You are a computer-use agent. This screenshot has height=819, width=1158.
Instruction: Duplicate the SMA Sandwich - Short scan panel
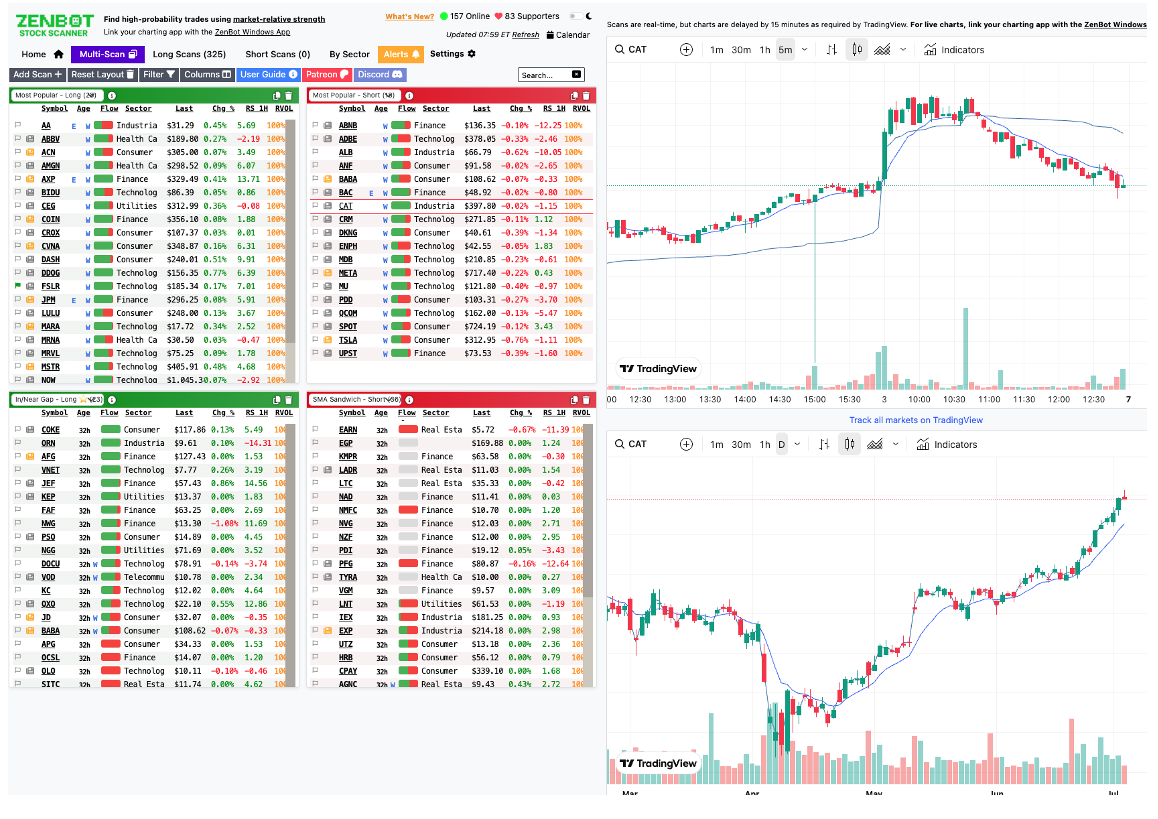(574, 400)
